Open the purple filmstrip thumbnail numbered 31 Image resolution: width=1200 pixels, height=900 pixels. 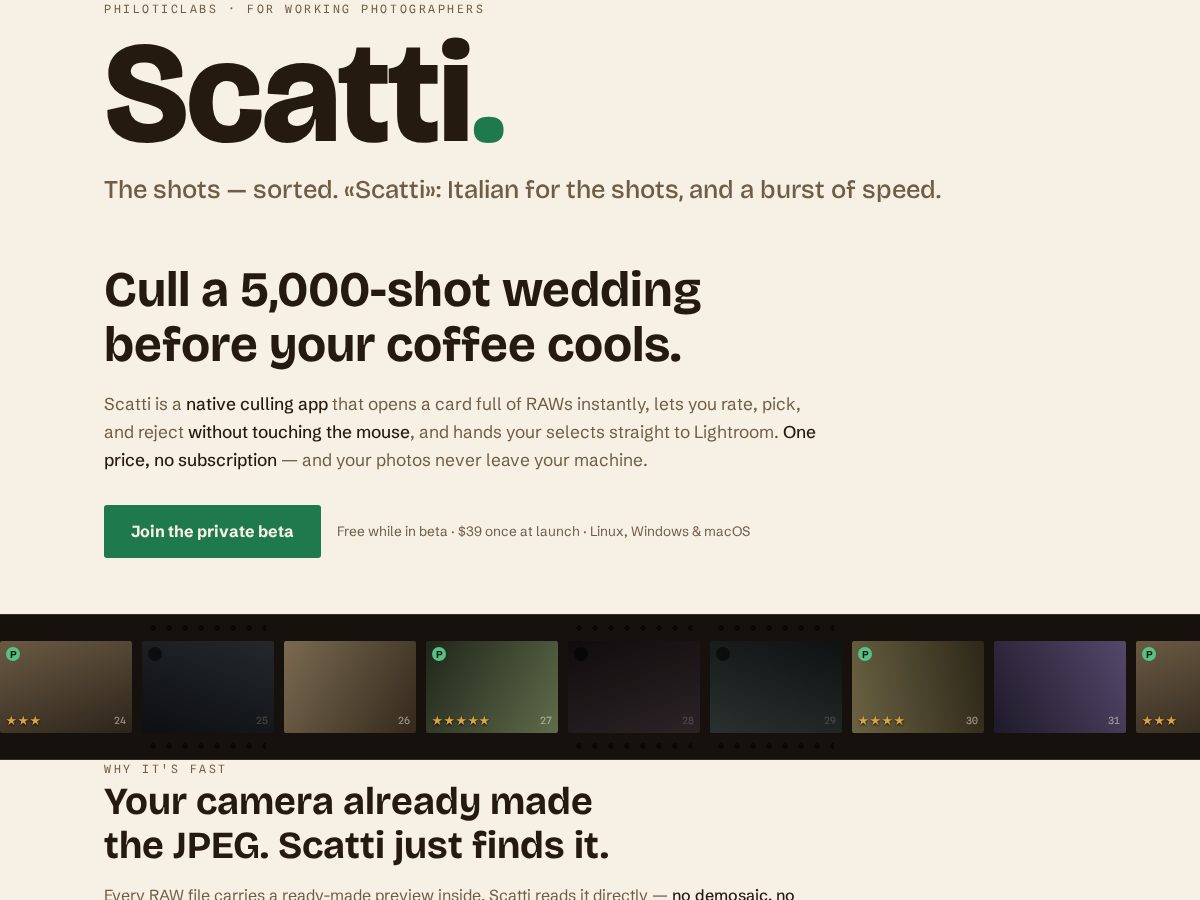click(x=1060, y=687)
